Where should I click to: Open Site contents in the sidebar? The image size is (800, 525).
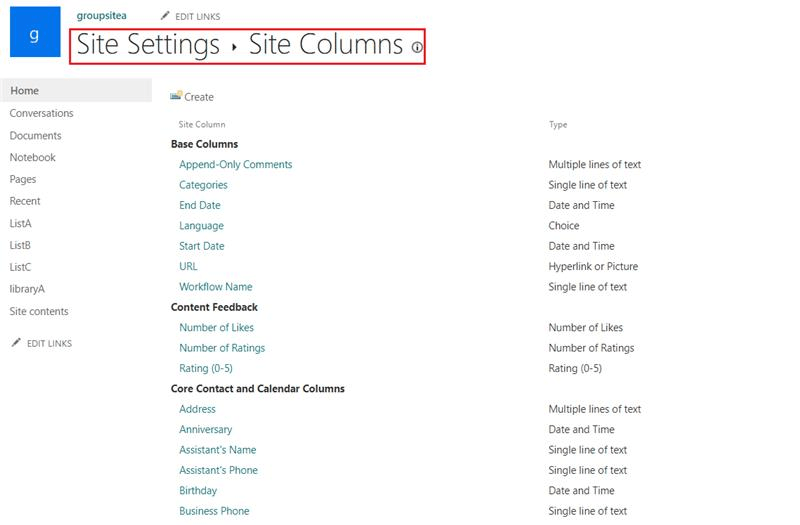39,311
